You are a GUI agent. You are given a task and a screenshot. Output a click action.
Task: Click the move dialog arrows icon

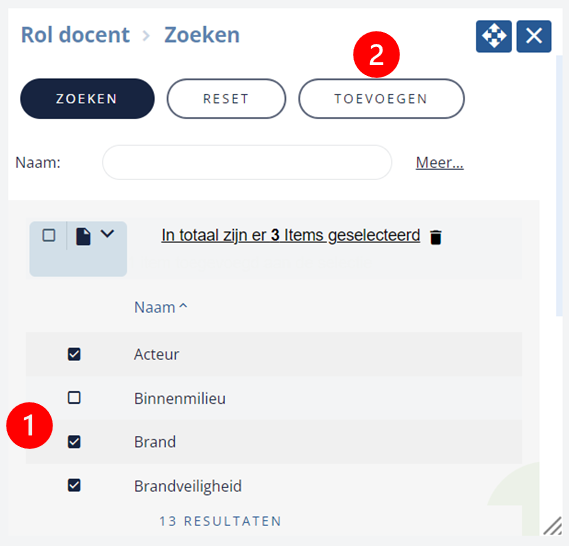(494, 36)
